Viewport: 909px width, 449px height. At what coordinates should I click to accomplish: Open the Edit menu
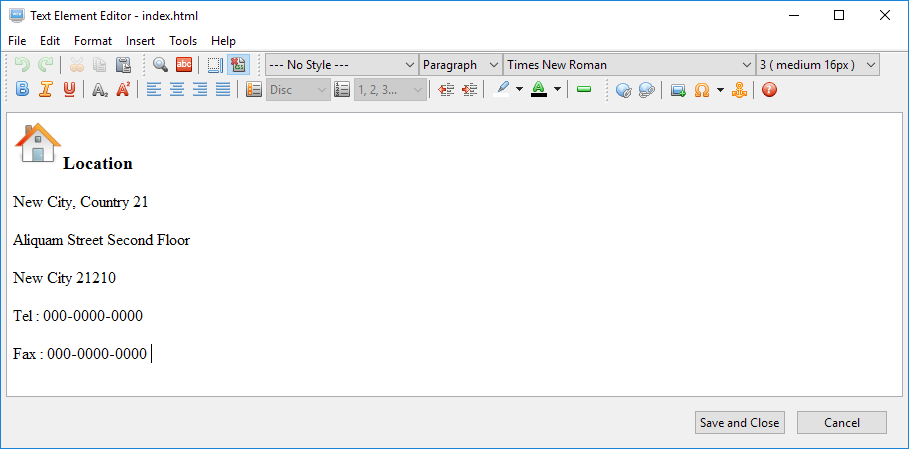click(50, 41)
